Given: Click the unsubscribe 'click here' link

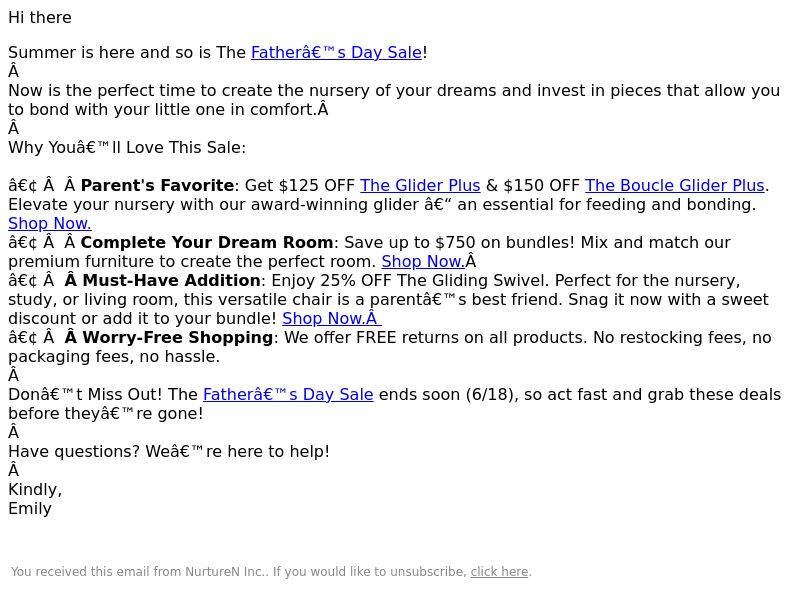Looking at the screenshot, I should click(x=499, y=572).
